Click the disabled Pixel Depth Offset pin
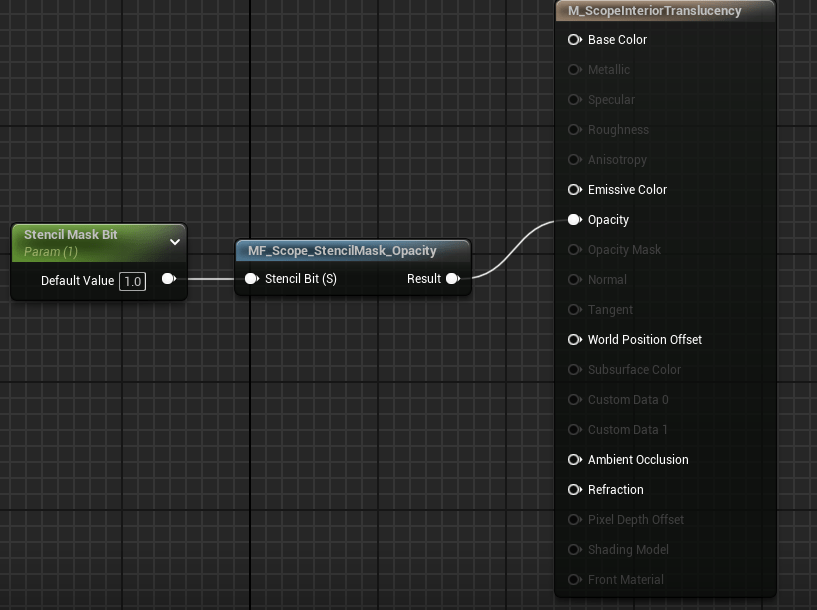 click(x=575, y=520)
